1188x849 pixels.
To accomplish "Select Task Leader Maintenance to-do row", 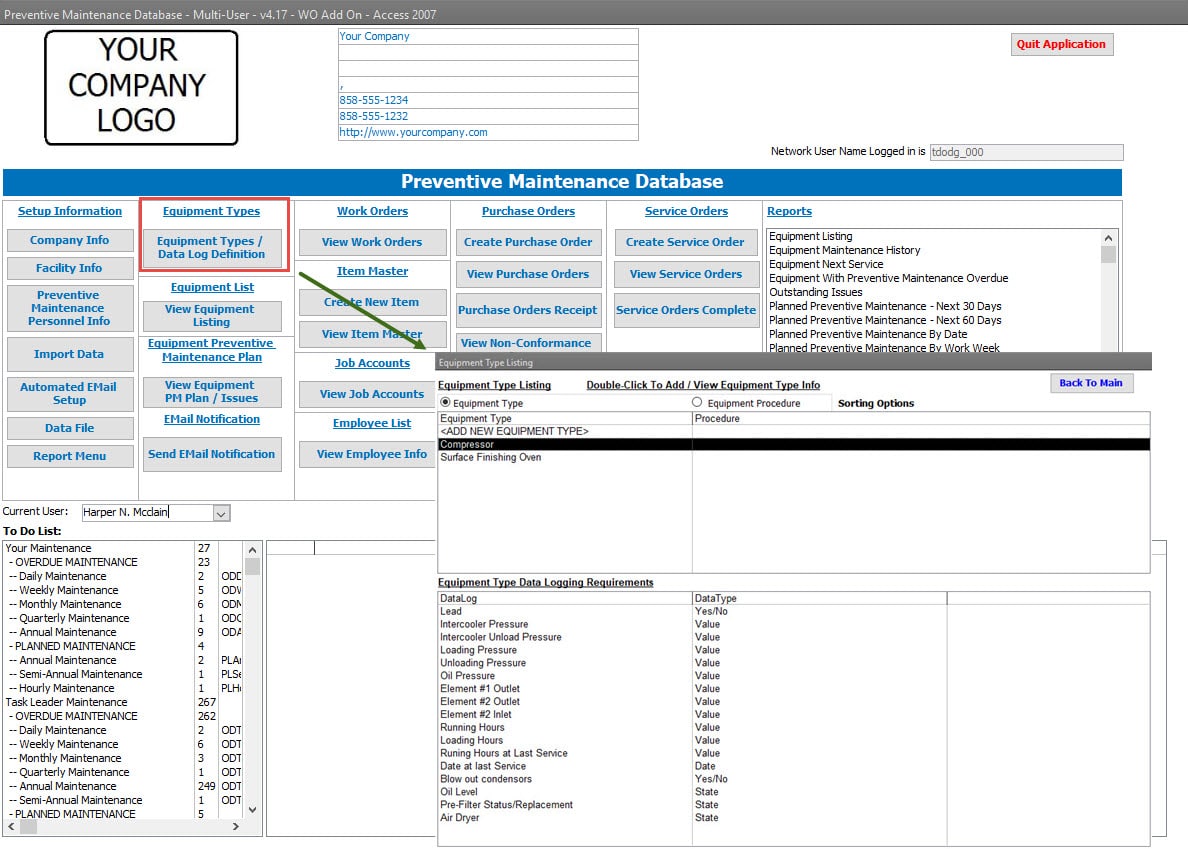I will (x=123, y=702).
